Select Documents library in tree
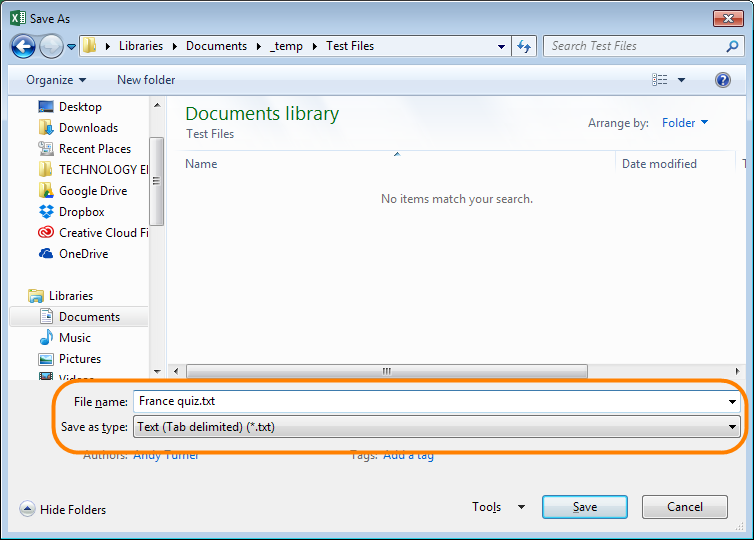 click(89, 317)
